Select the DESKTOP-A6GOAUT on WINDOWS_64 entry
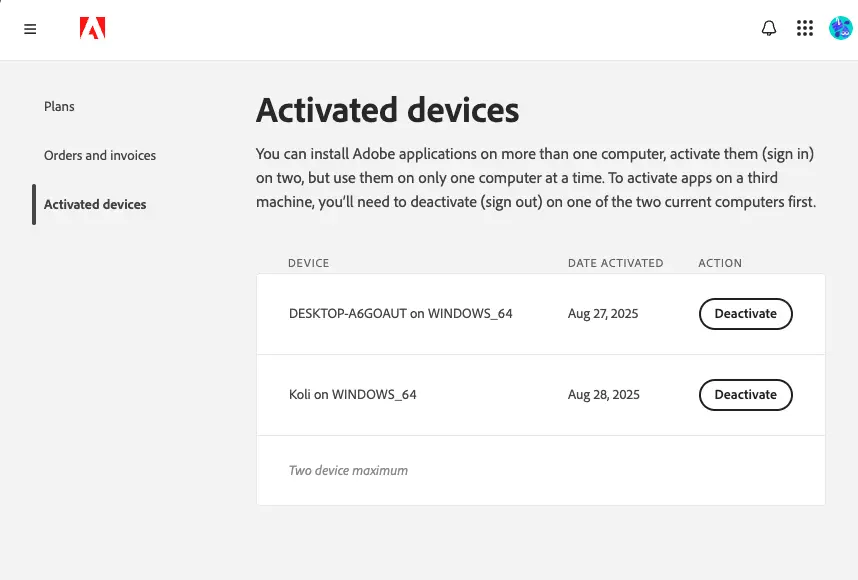 pos(400,314)
